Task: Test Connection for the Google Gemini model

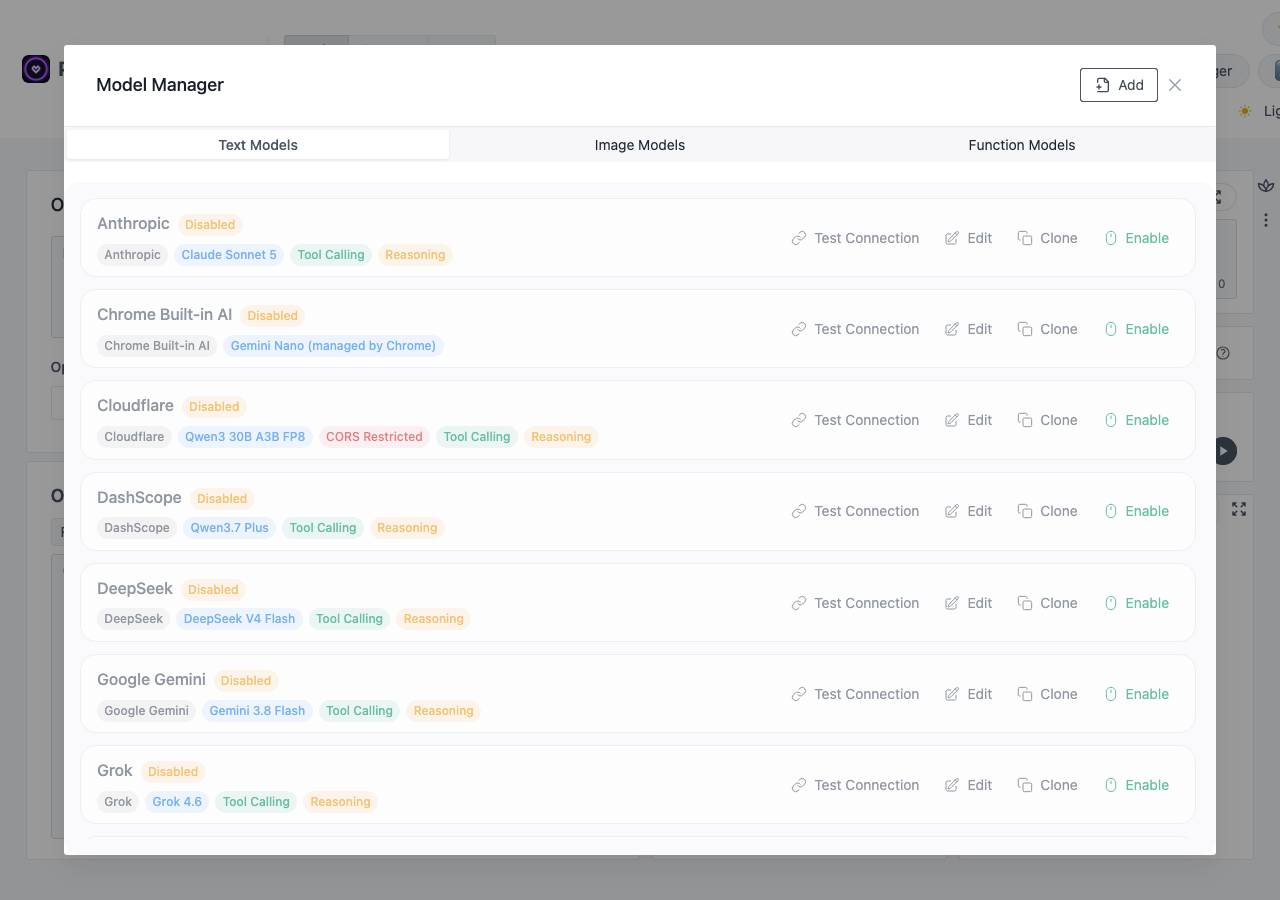Action: [x=855, y=694]
